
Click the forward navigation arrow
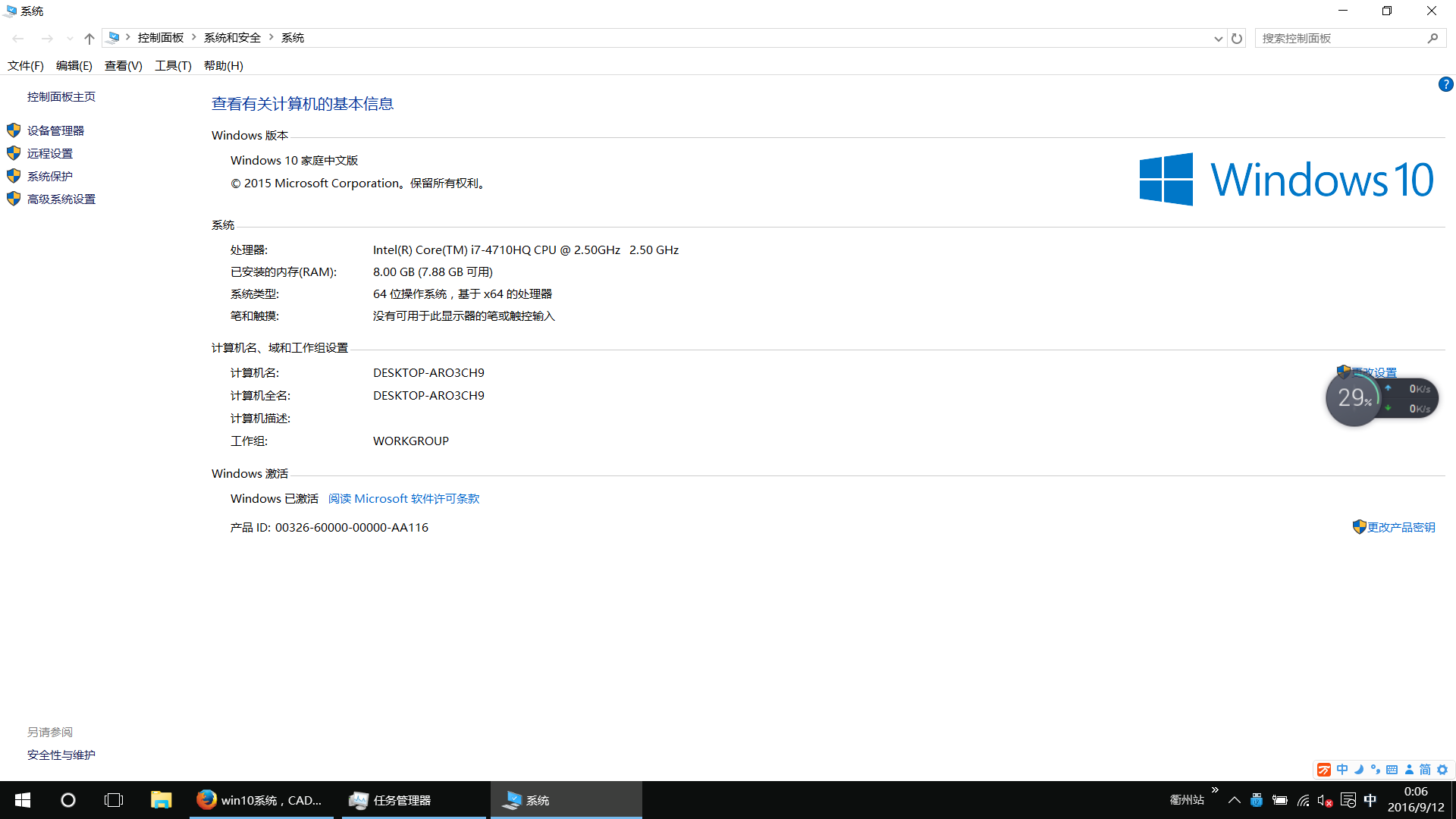[47, 38]
